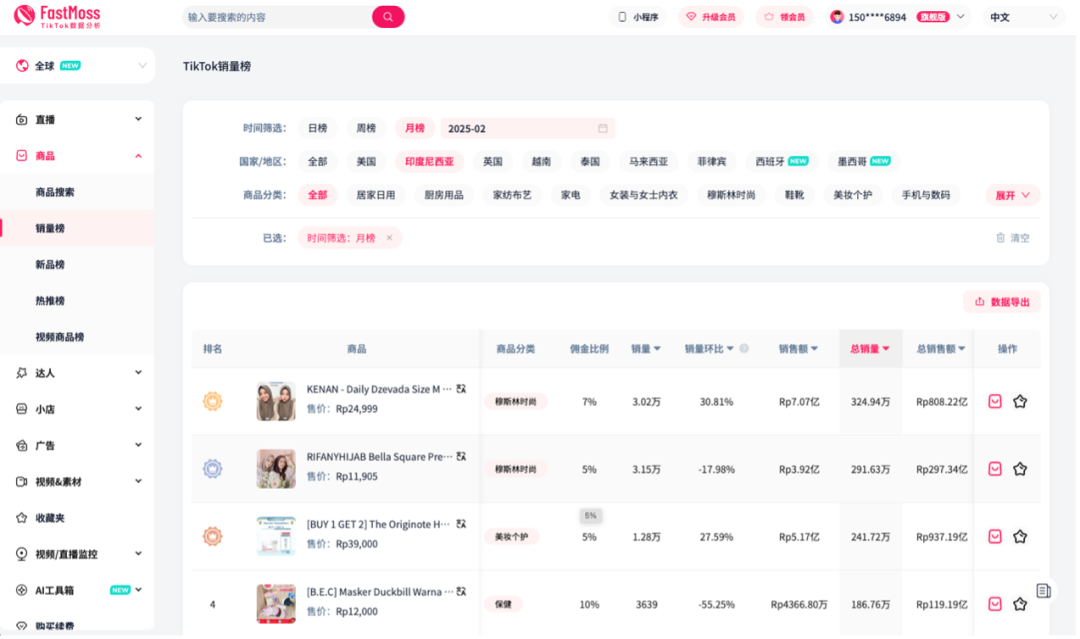Select the 日榜 time filter
Viewport: 1080px width, 639px height.
(x=318, y=128)
